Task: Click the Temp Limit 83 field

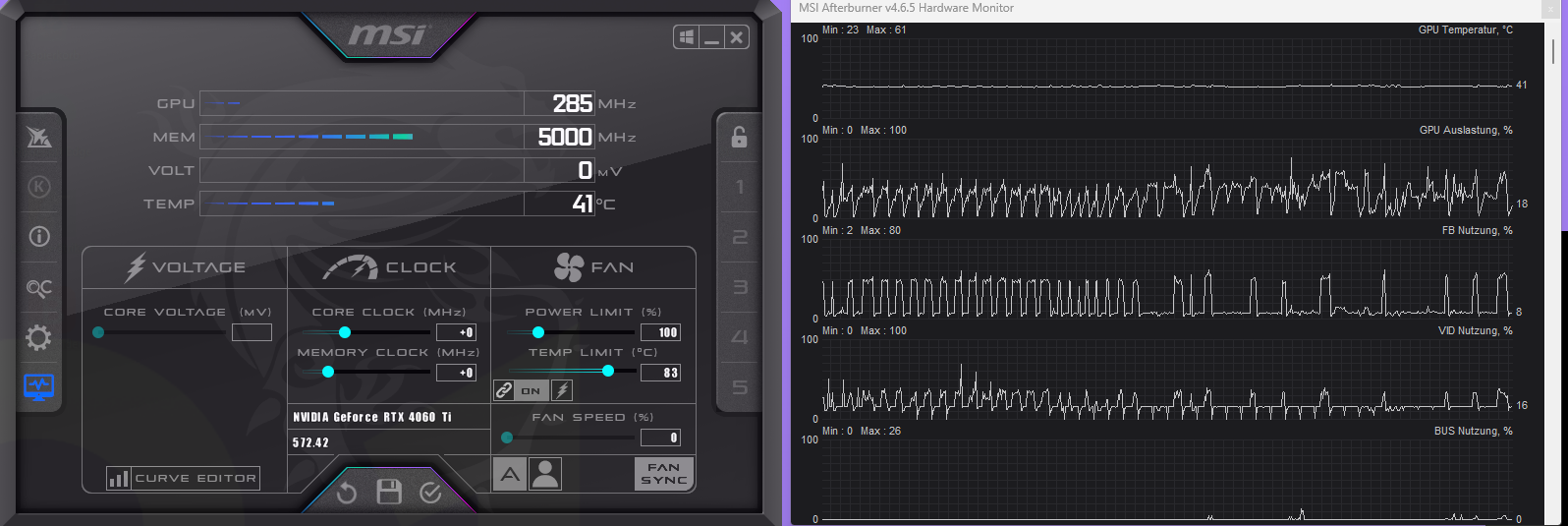Action: pos(660,373)
